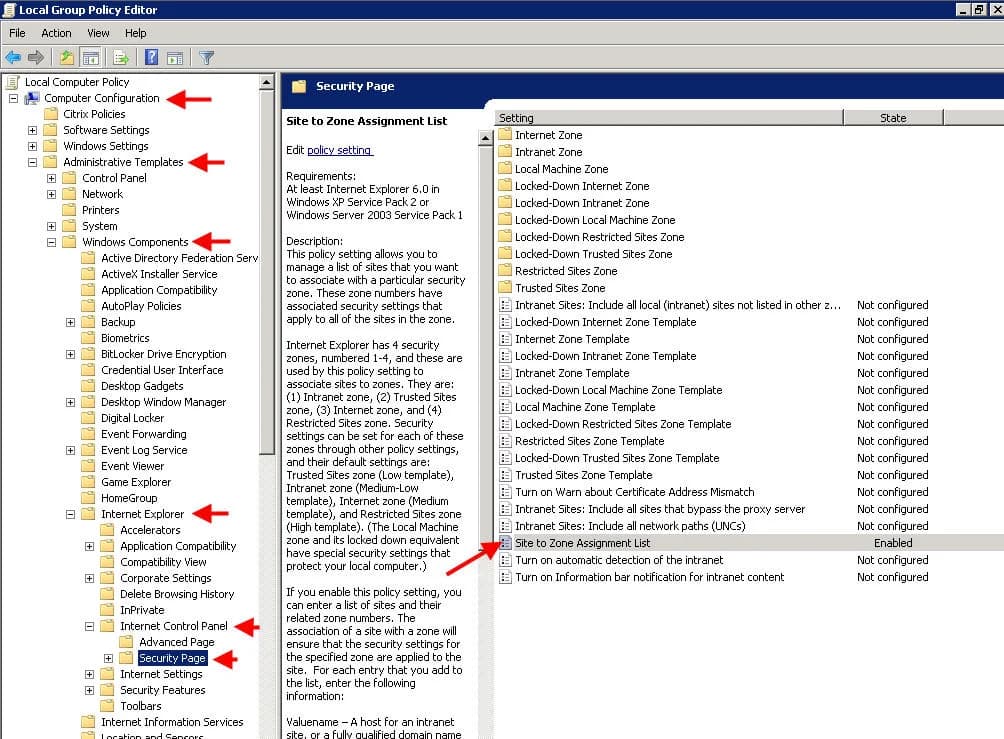The image size is (1004, 739).
Task: Click the 'Enabled' state cell
Action: [893, 543]
